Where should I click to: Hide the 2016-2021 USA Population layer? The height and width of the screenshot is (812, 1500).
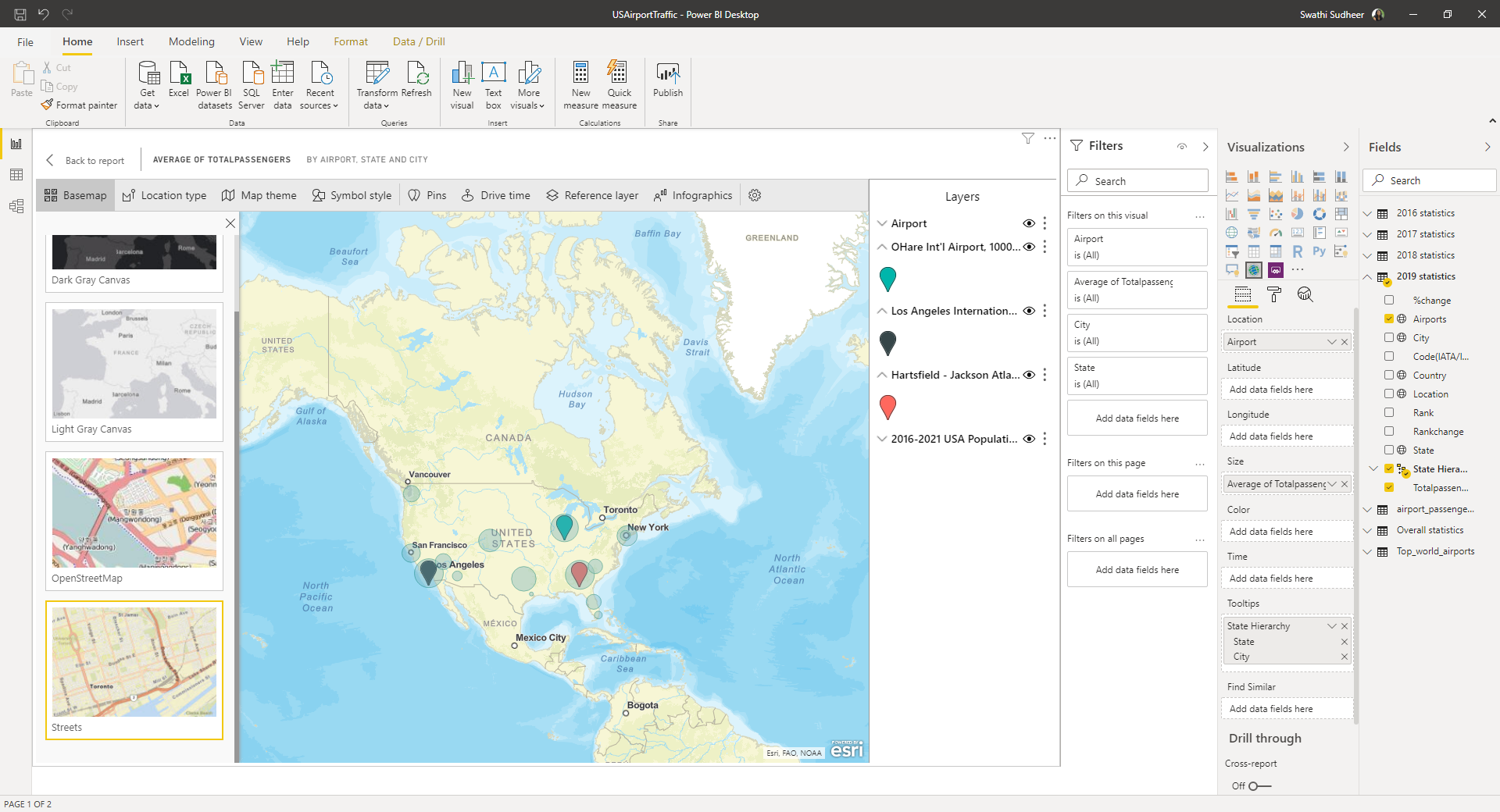click(x=1029, y=439)
